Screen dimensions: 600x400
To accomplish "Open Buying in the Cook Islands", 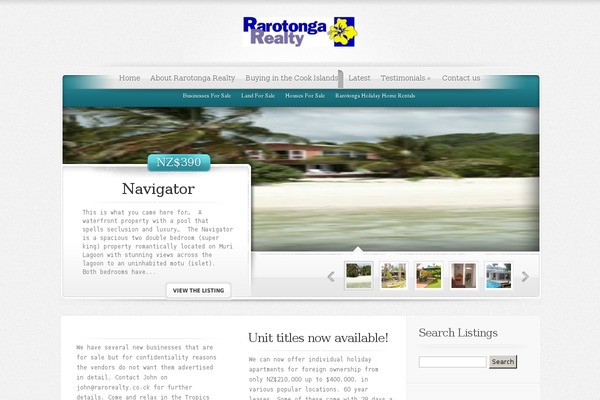I will (x=292, y=78).
